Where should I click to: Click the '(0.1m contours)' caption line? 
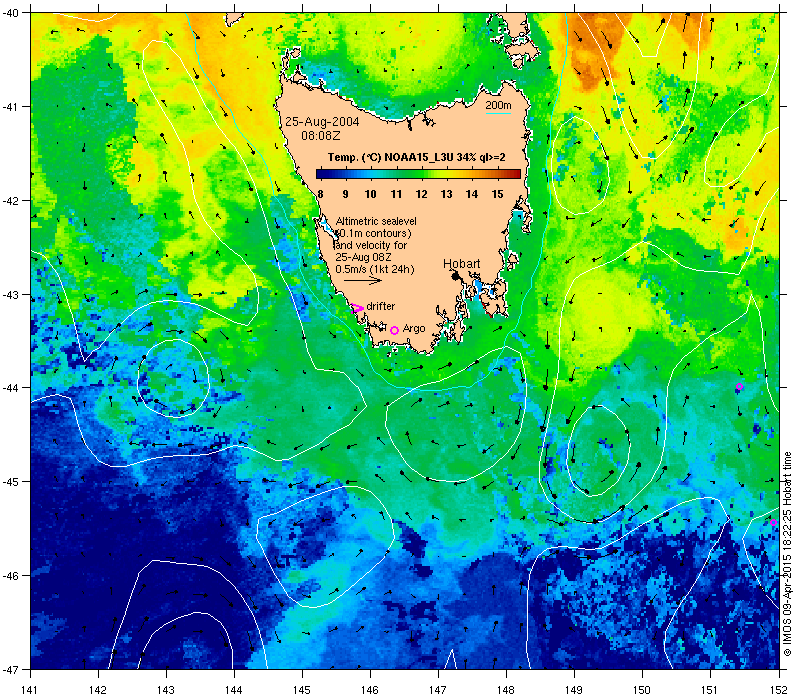click(373, 233)
